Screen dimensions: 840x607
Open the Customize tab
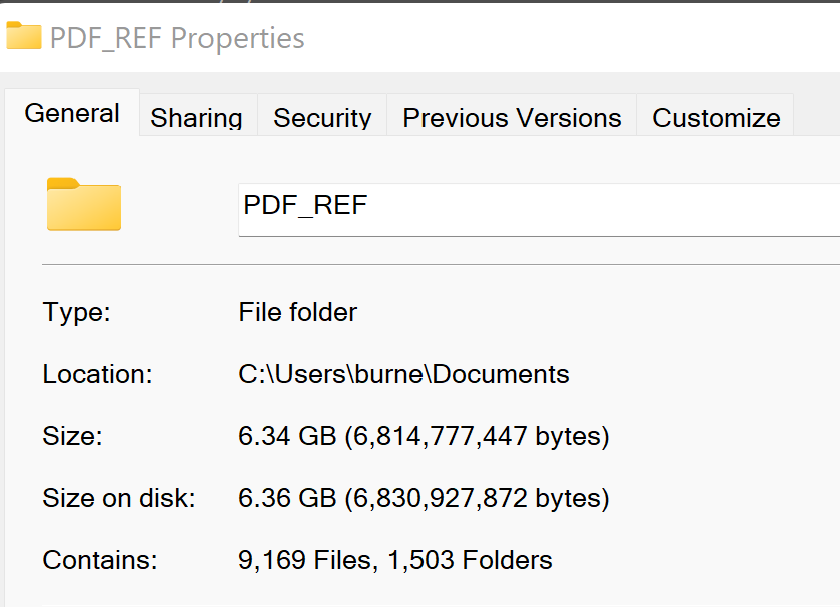coord(716,118)
